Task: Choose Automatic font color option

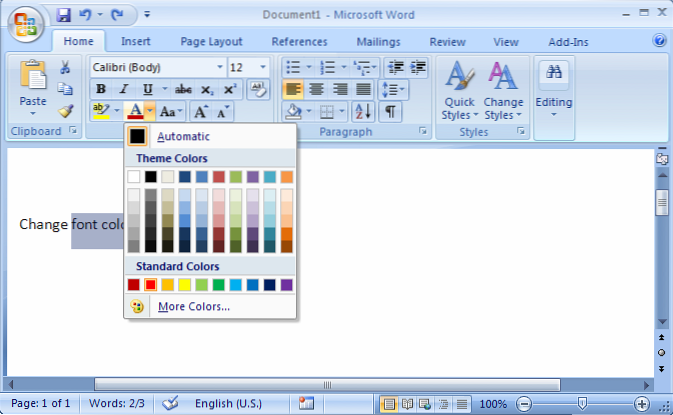Action: click(x=184, y=136)
